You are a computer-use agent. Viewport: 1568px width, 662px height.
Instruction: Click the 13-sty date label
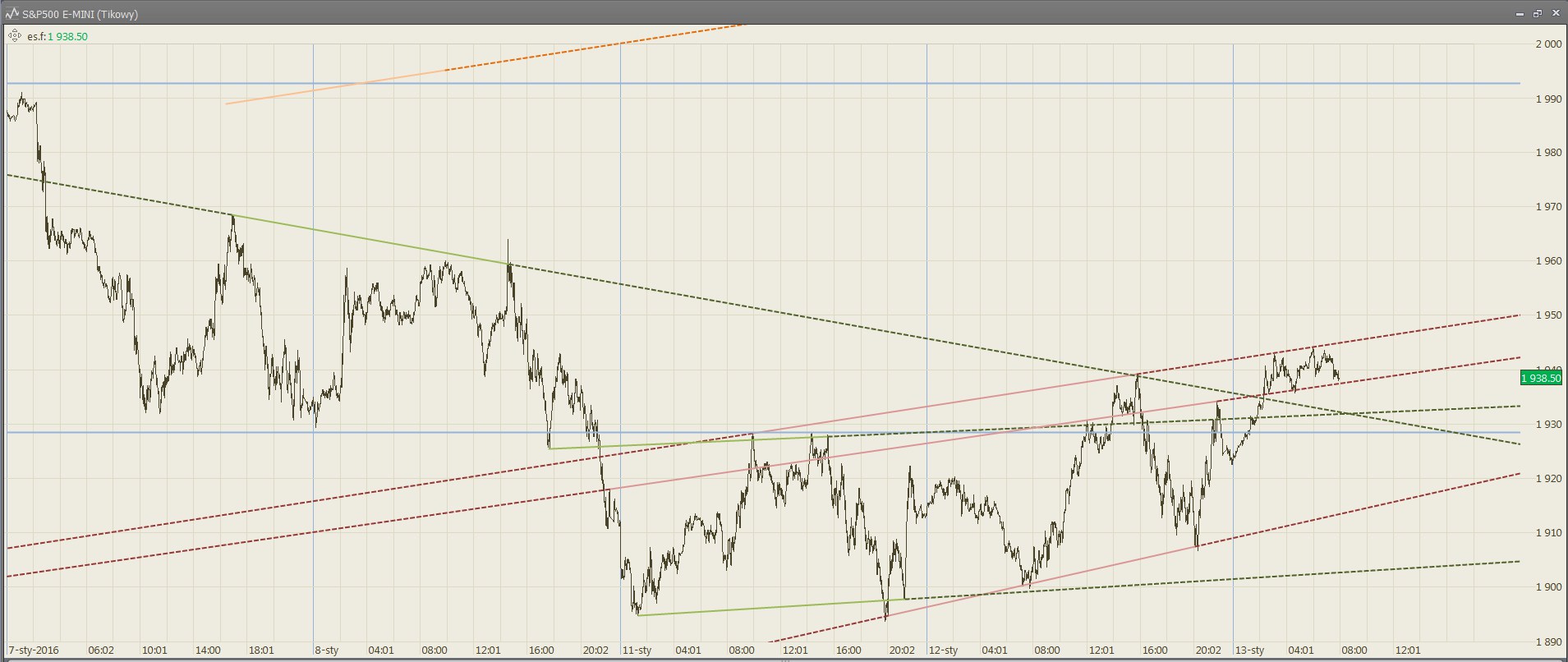pyautogui.click(x=1249, y=650)
